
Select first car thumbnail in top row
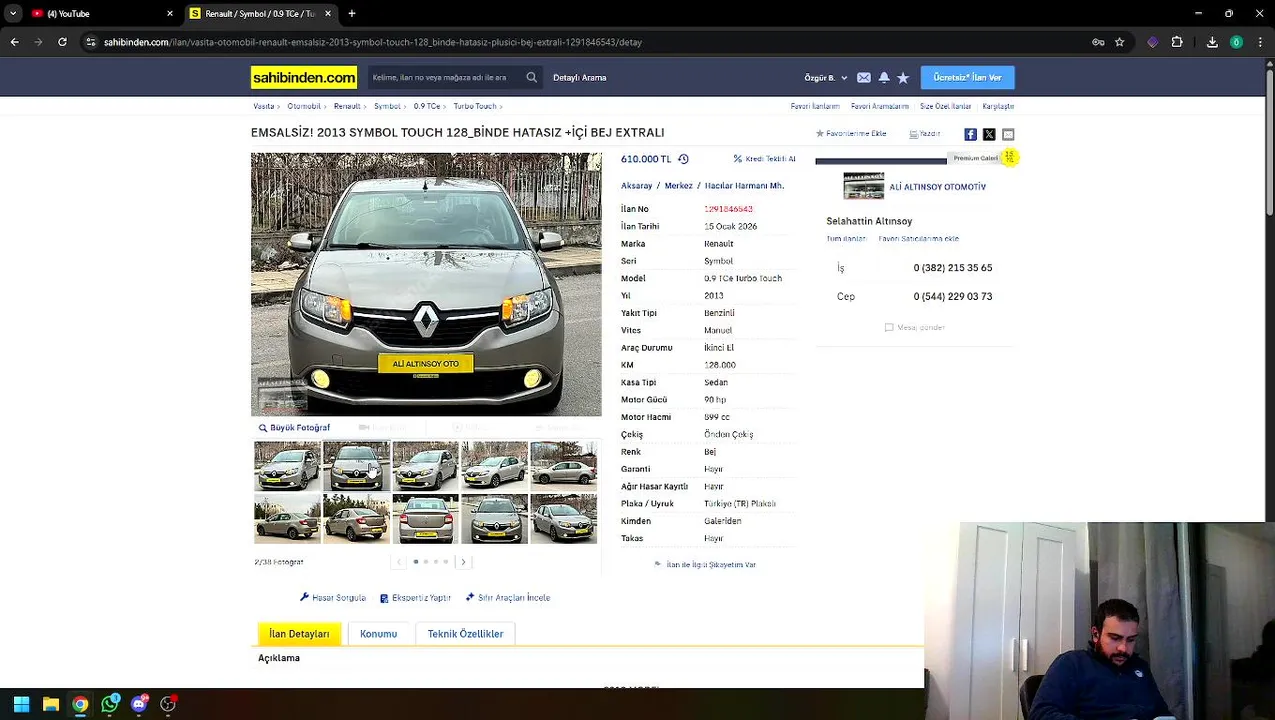pos(287,466)
